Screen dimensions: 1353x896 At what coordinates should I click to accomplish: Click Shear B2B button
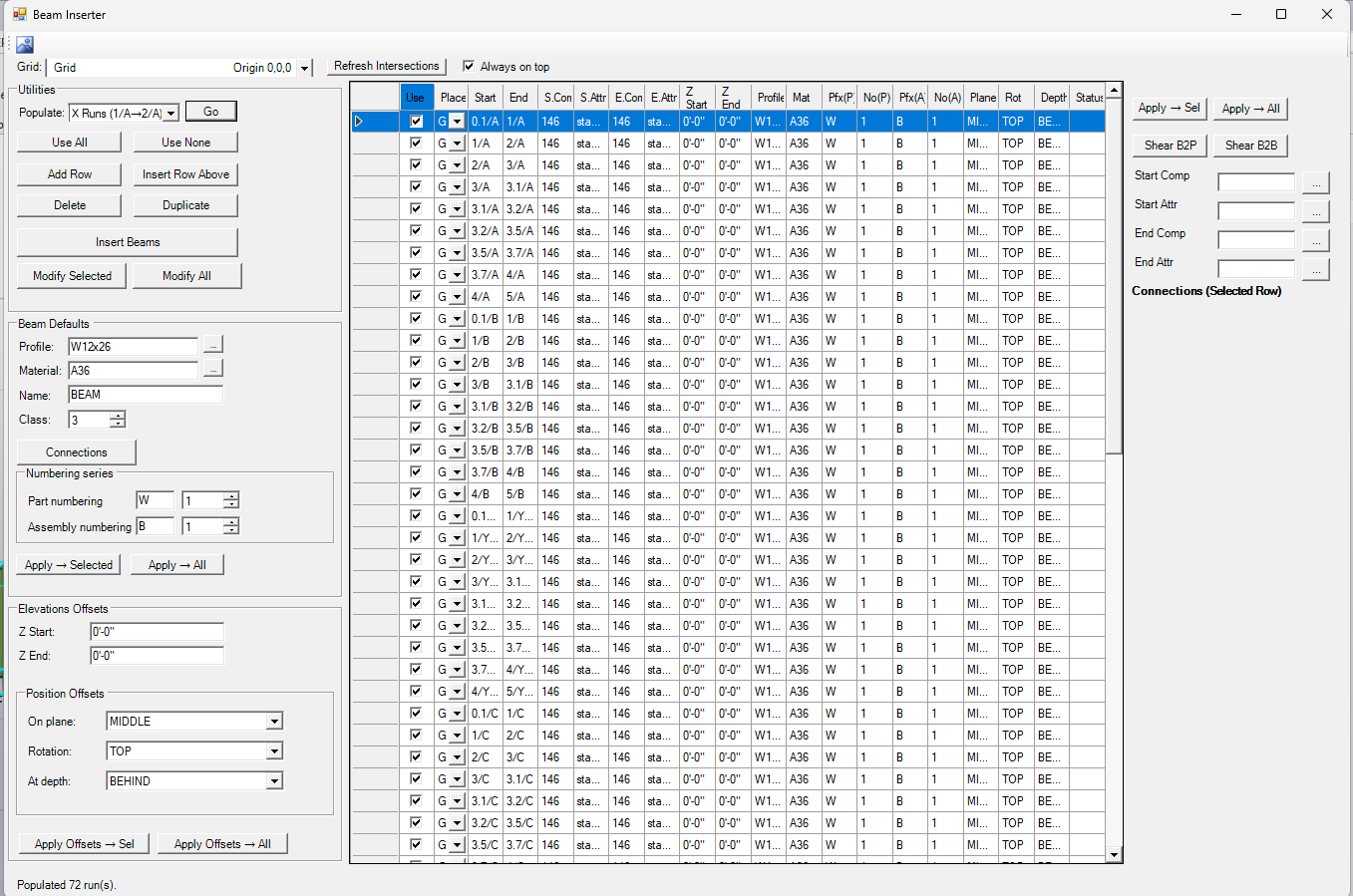[x=1251, y=146]
